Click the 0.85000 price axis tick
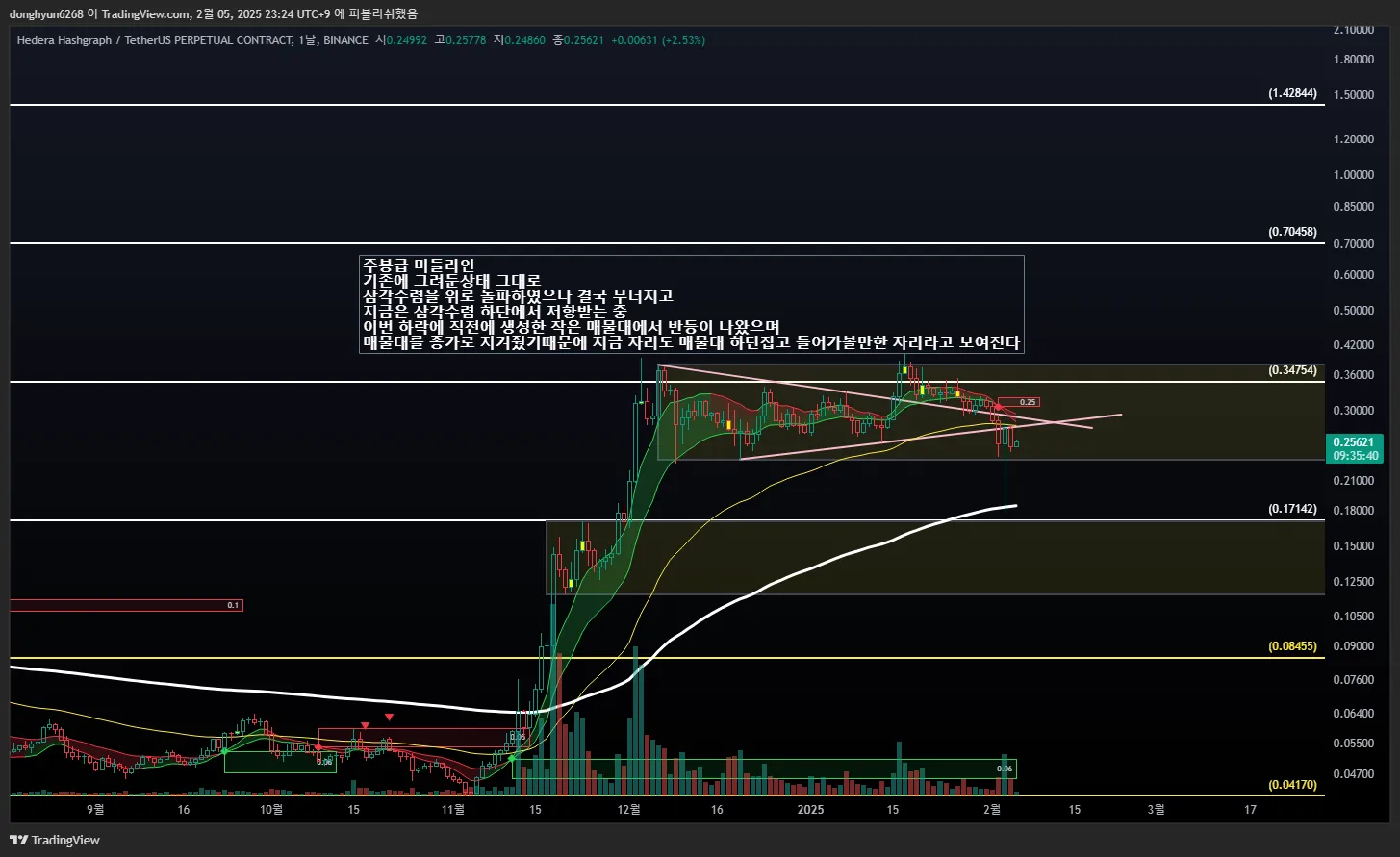Viewport: 1400px width, 857px height. pyautogui.click(x=1354, y=207)
